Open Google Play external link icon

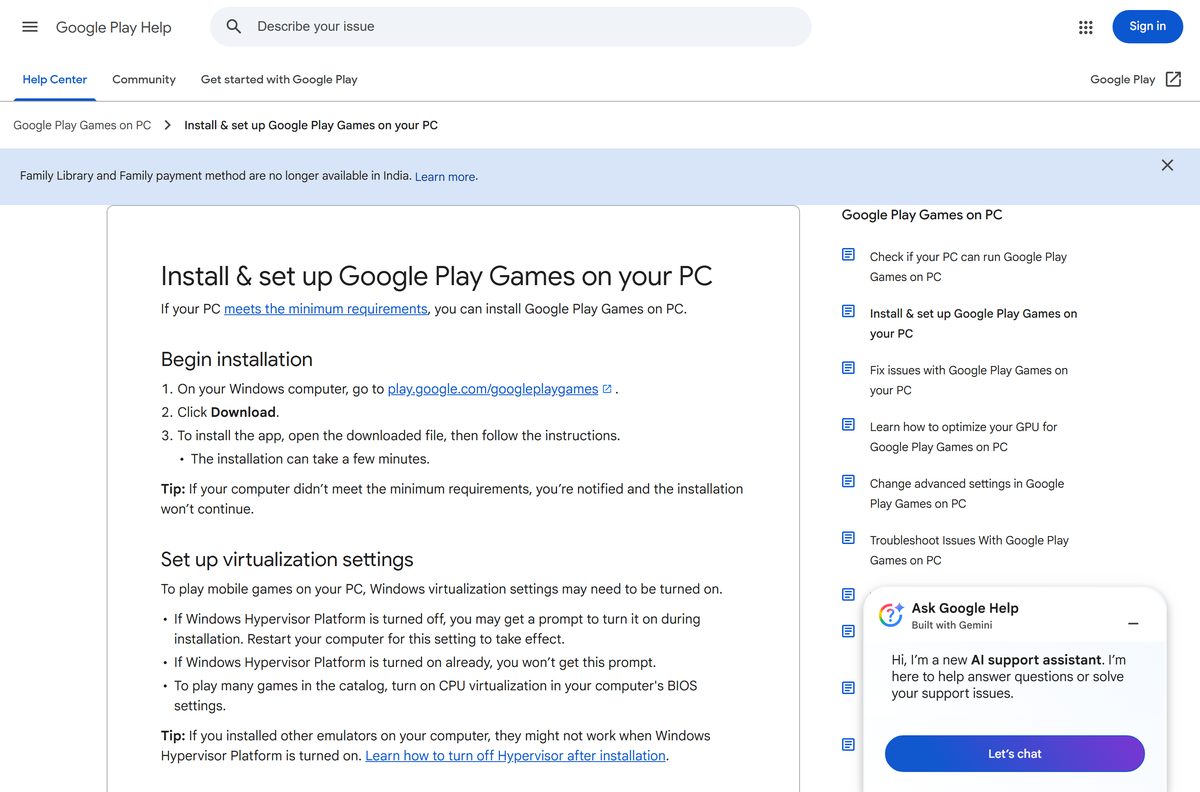1174,79
